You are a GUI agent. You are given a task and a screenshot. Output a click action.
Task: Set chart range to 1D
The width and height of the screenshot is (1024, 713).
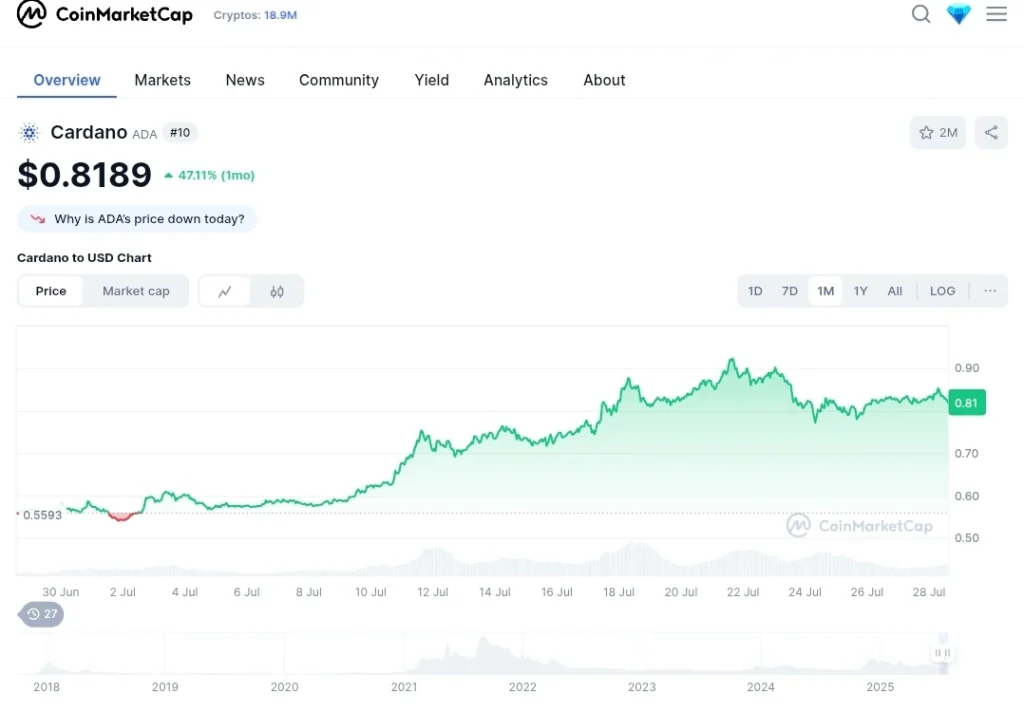click(755, 291)
